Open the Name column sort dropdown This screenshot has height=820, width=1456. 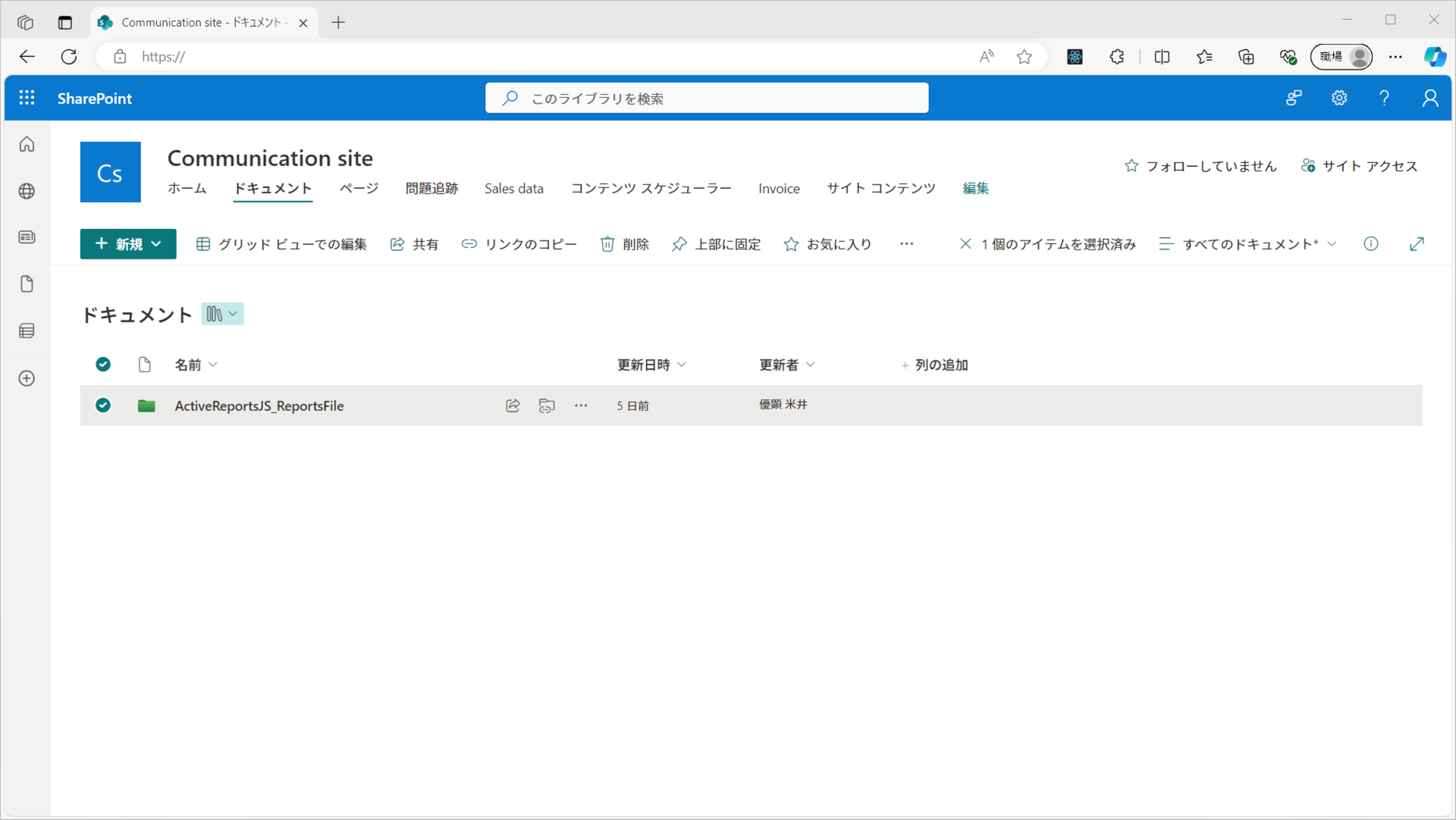[x=196, y=365]
